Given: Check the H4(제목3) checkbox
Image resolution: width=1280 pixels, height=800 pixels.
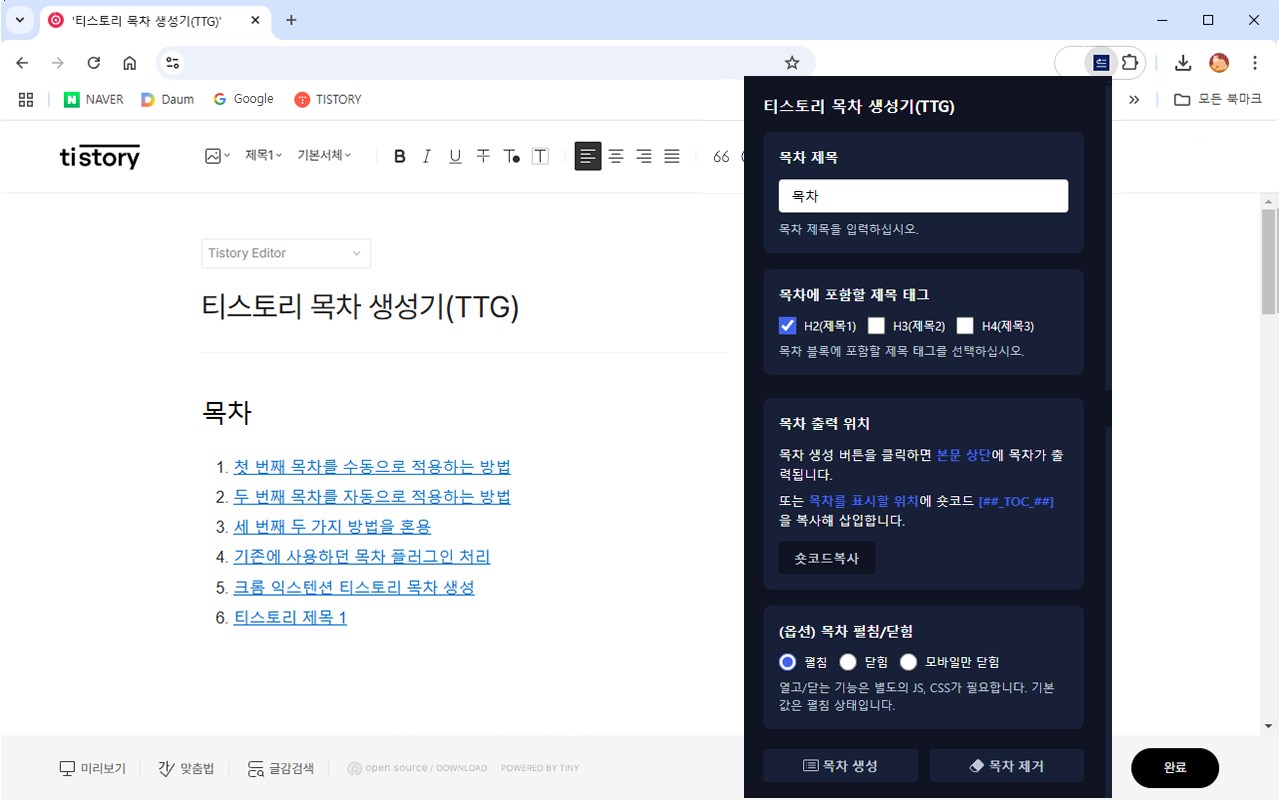Looking at the screenshot, I should pyautogui.click(x=965, y=325).
